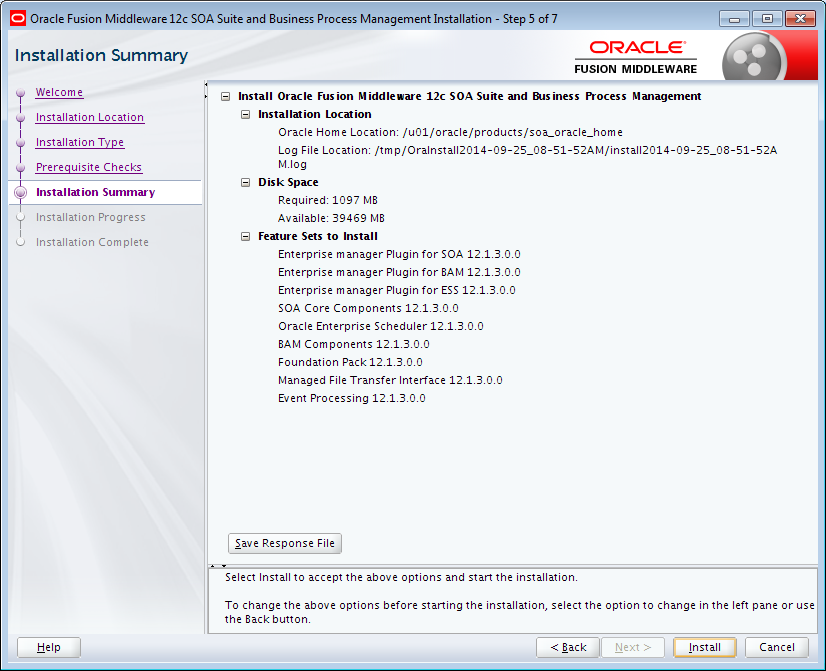Click Save Response File

pyautogui.click(x=284, y=543)
